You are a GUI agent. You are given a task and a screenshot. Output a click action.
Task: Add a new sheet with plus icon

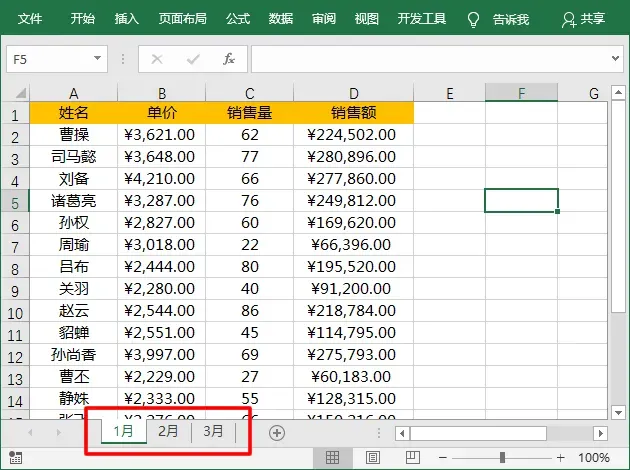tap(277, 433)
